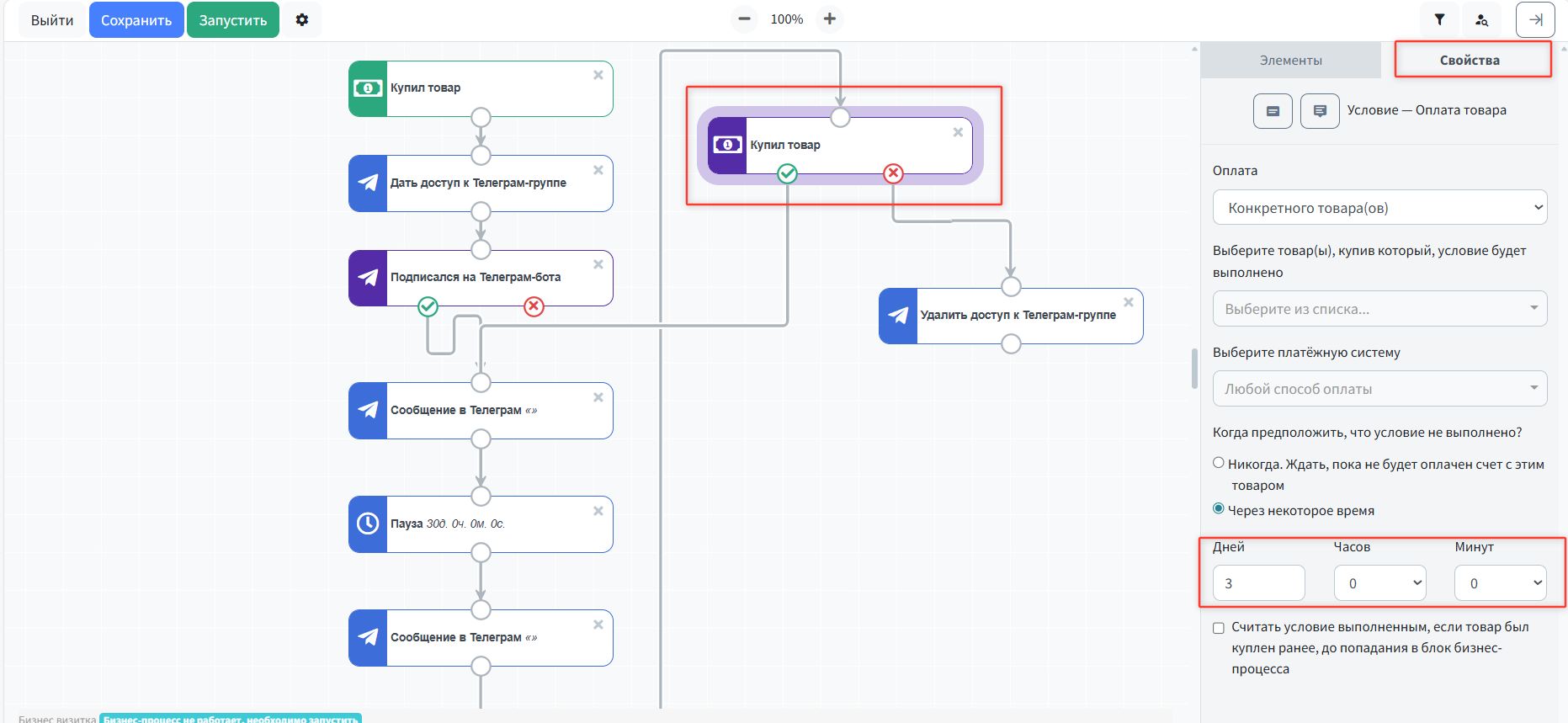This screenshot has width=1568, height=723.
Task: Expand the Выберите из списка product dropdown
Action: [1379, 309]
